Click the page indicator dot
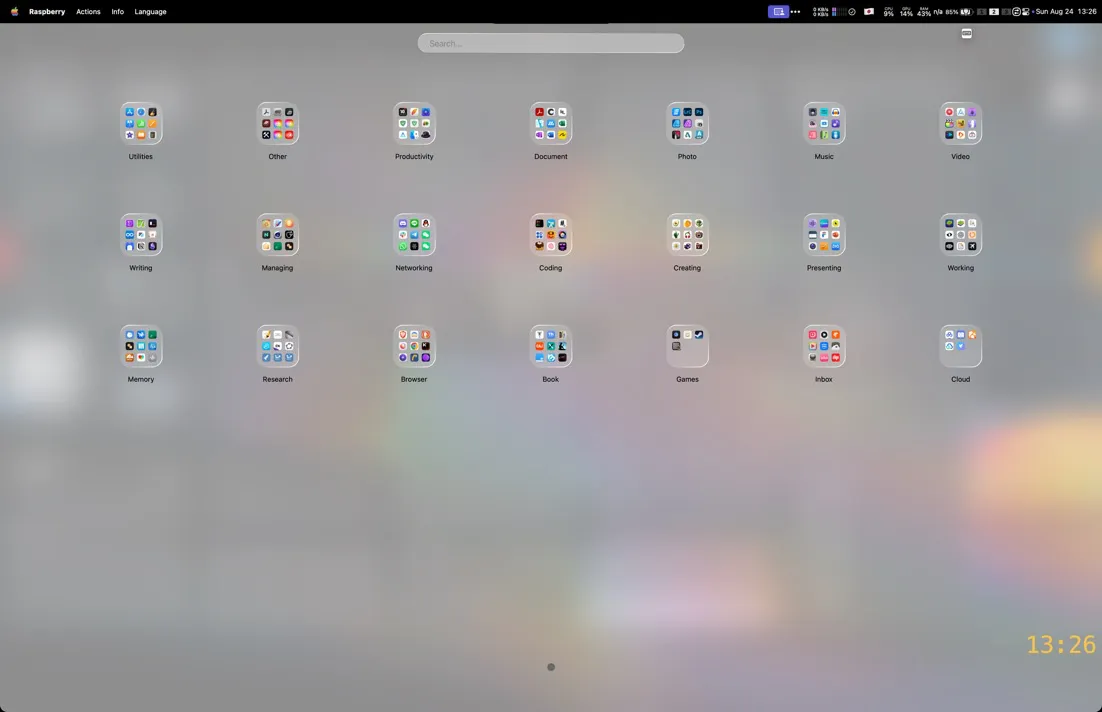Image resolution: width=1102 pixels, height=712 pixels. [x=551, y=667]
